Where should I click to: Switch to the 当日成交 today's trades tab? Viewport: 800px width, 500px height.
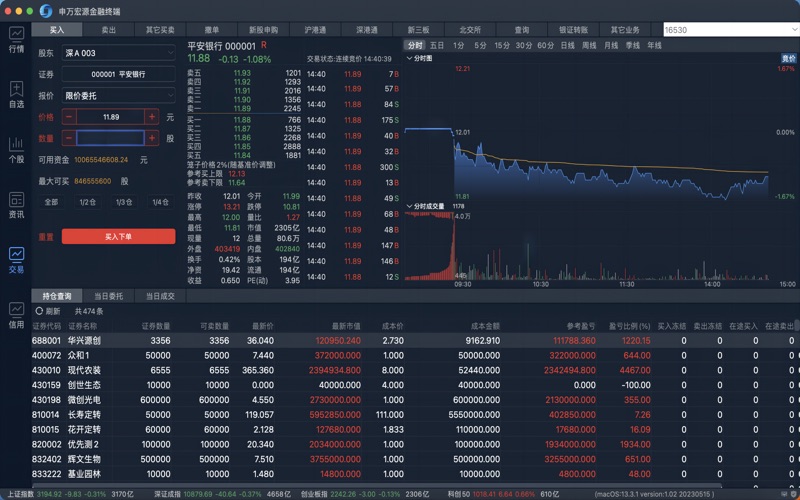tap(160, 296)
